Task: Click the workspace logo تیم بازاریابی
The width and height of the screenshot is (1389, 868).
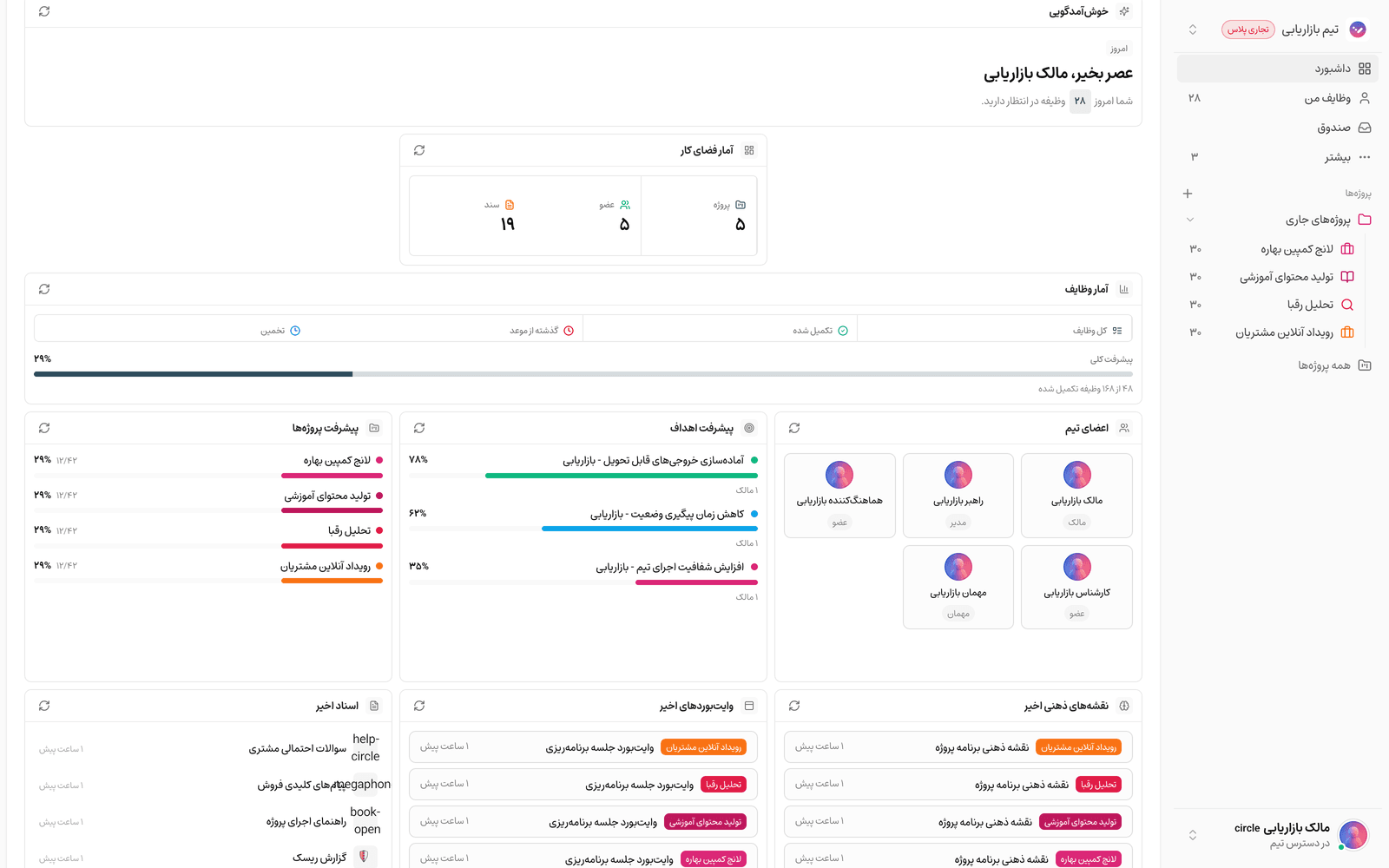Action: 1358,30
